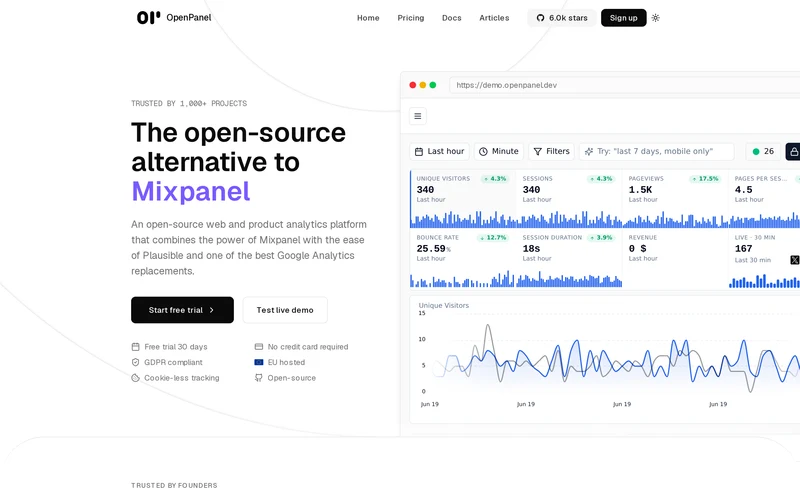The image size is (800, 500).
Task: Open the Home nav item
Action: click(368, 18)
